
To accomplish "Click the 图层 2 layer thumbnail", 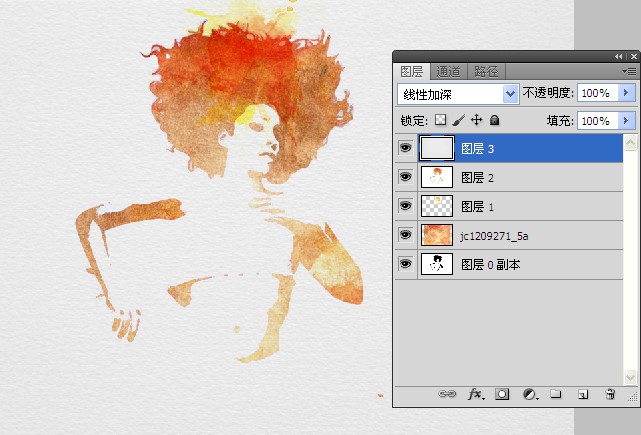I will [x=436, y=177].
